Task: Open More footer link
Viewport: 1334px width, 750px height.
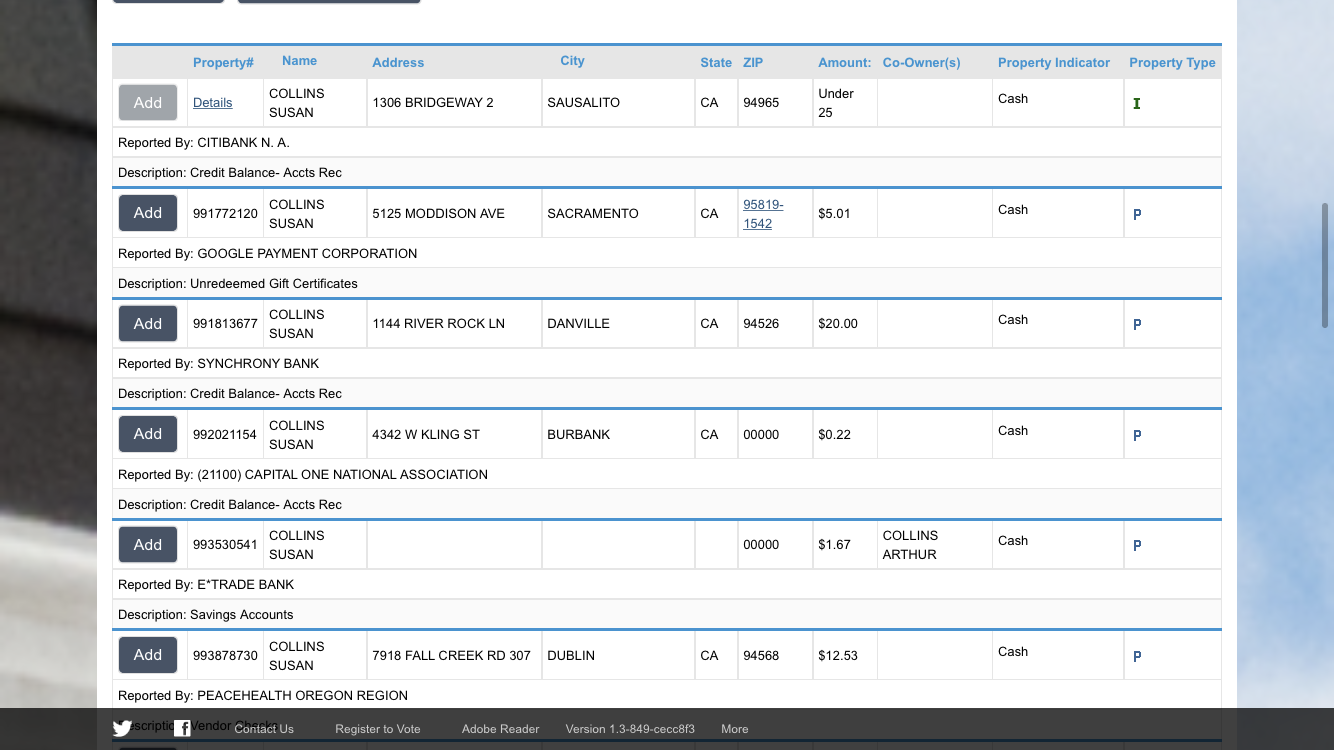Action: click(735, 729)
